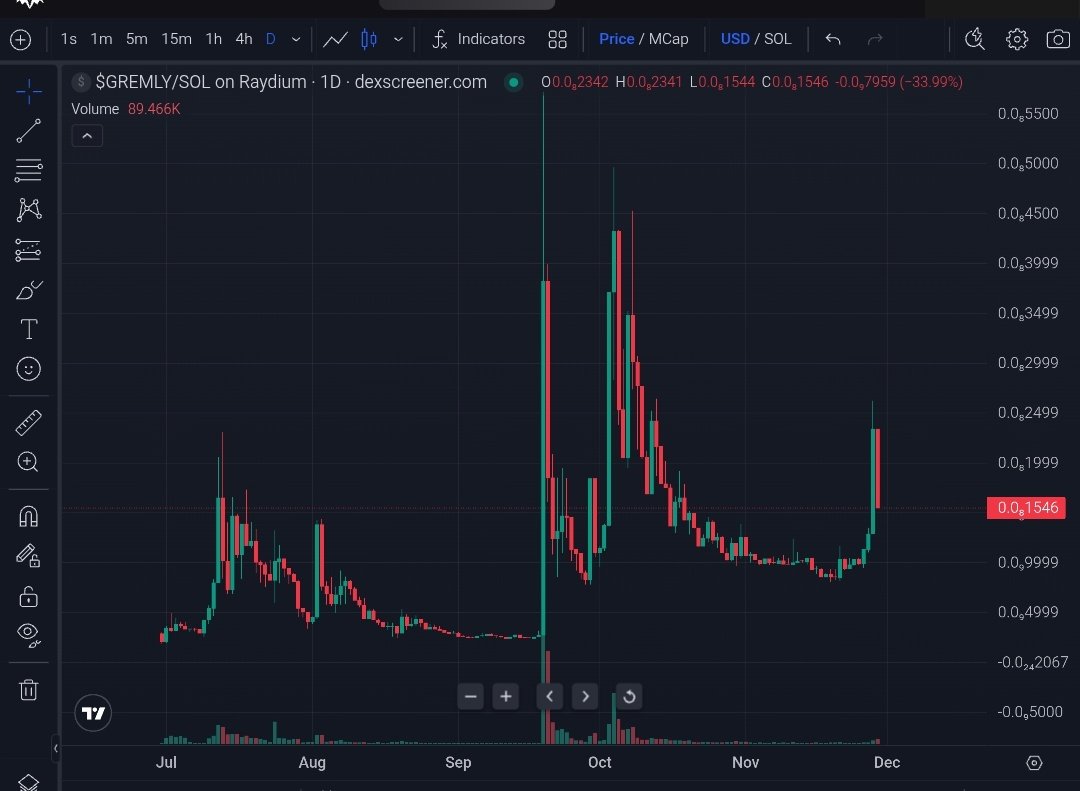
Task: Select the Brush drawing tool
Action: click(x=28, y=290)
